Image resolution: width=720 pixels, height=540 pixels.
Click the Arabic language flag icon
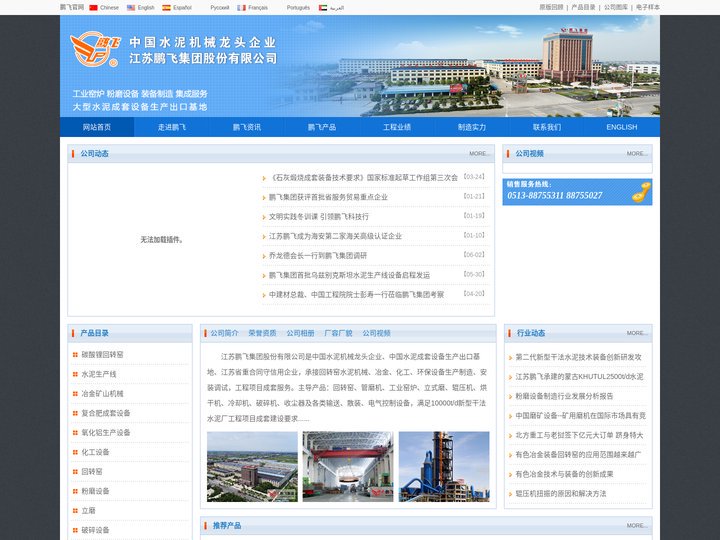coord(323,7)
